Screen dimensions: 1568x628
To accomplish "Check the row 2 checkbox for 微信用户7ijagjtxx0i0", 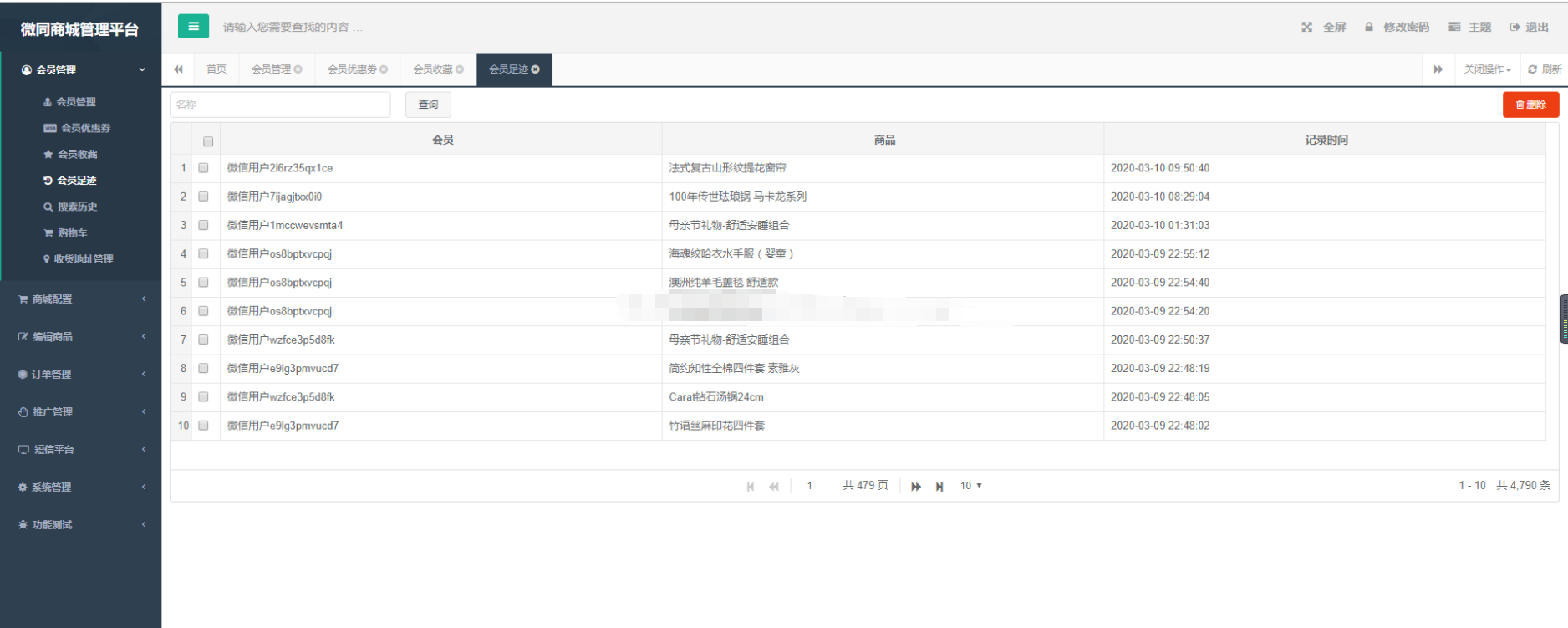I will point(203,197).
